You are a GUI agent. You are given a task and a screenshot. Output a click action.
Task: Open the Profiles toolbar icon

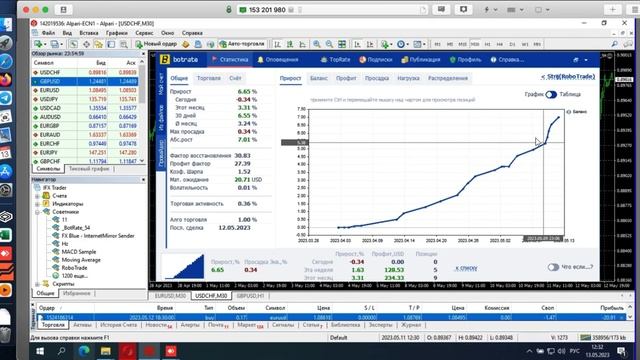tap(54, 44)
